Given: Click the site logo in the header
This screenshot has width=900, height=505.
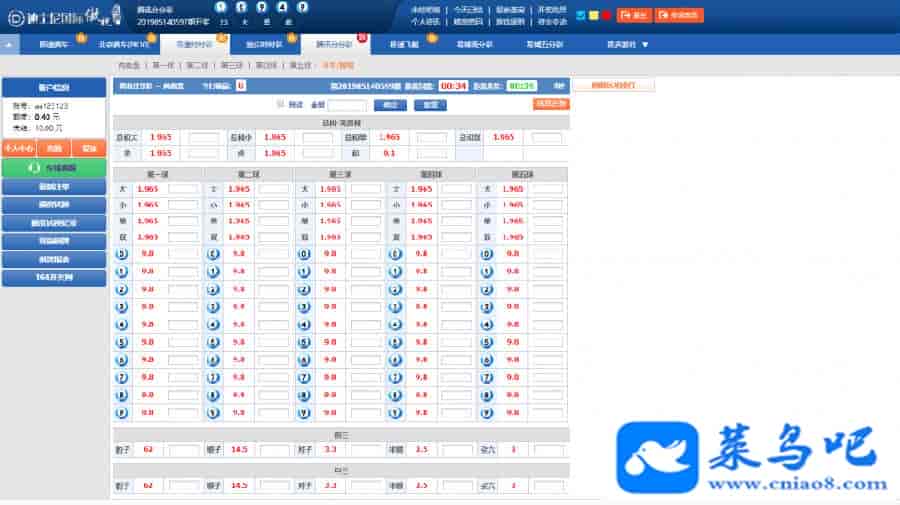Looking at the screenshot, I should [x=60, y=15].
